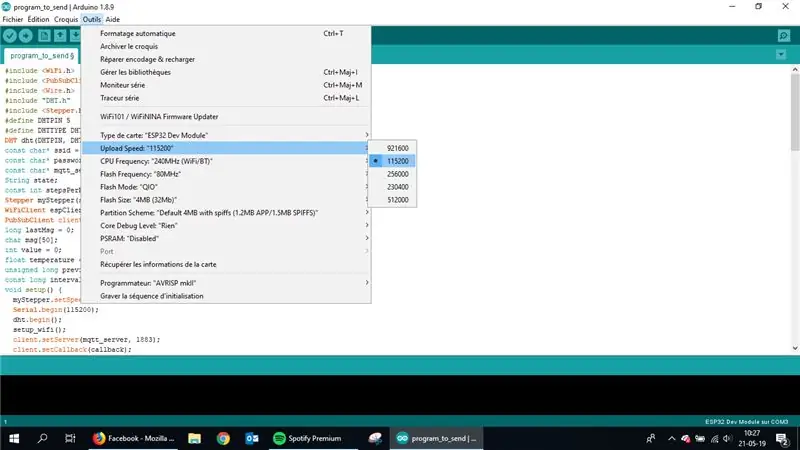Screen dimensions: 800x450
Task: Choose Récupérer les informations de la carte
Action: 226,264
